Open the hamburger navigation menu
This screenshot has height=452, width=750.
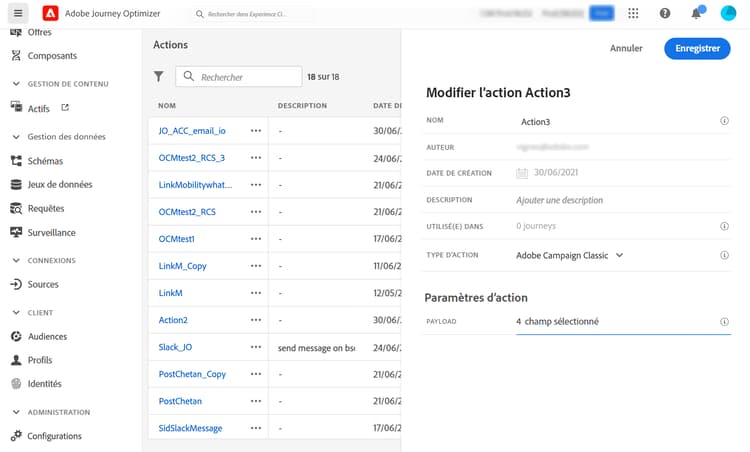coord(18,13)
